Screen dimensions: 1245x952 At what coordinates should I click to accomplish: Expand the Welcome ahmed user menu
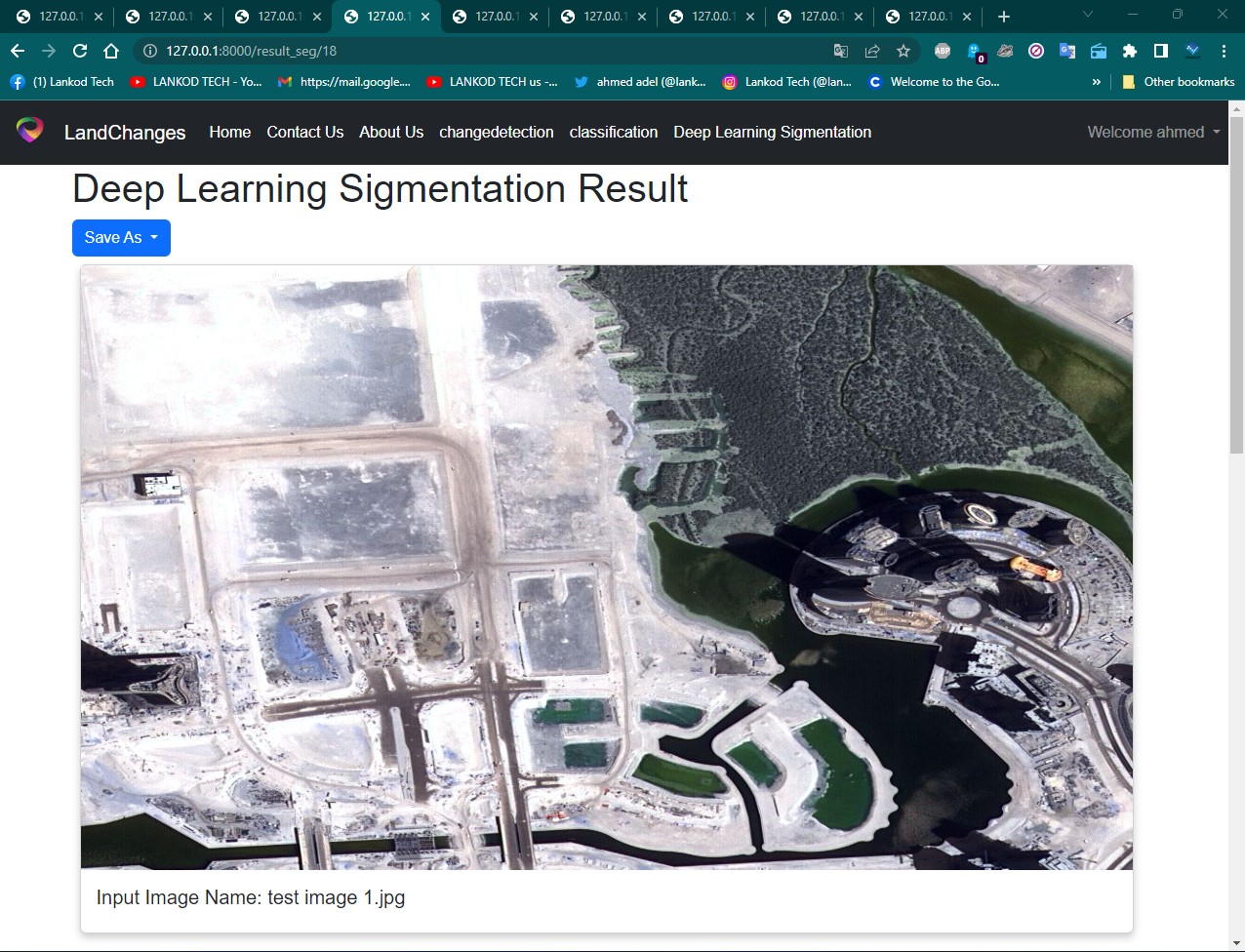[x=1154, y=132]
